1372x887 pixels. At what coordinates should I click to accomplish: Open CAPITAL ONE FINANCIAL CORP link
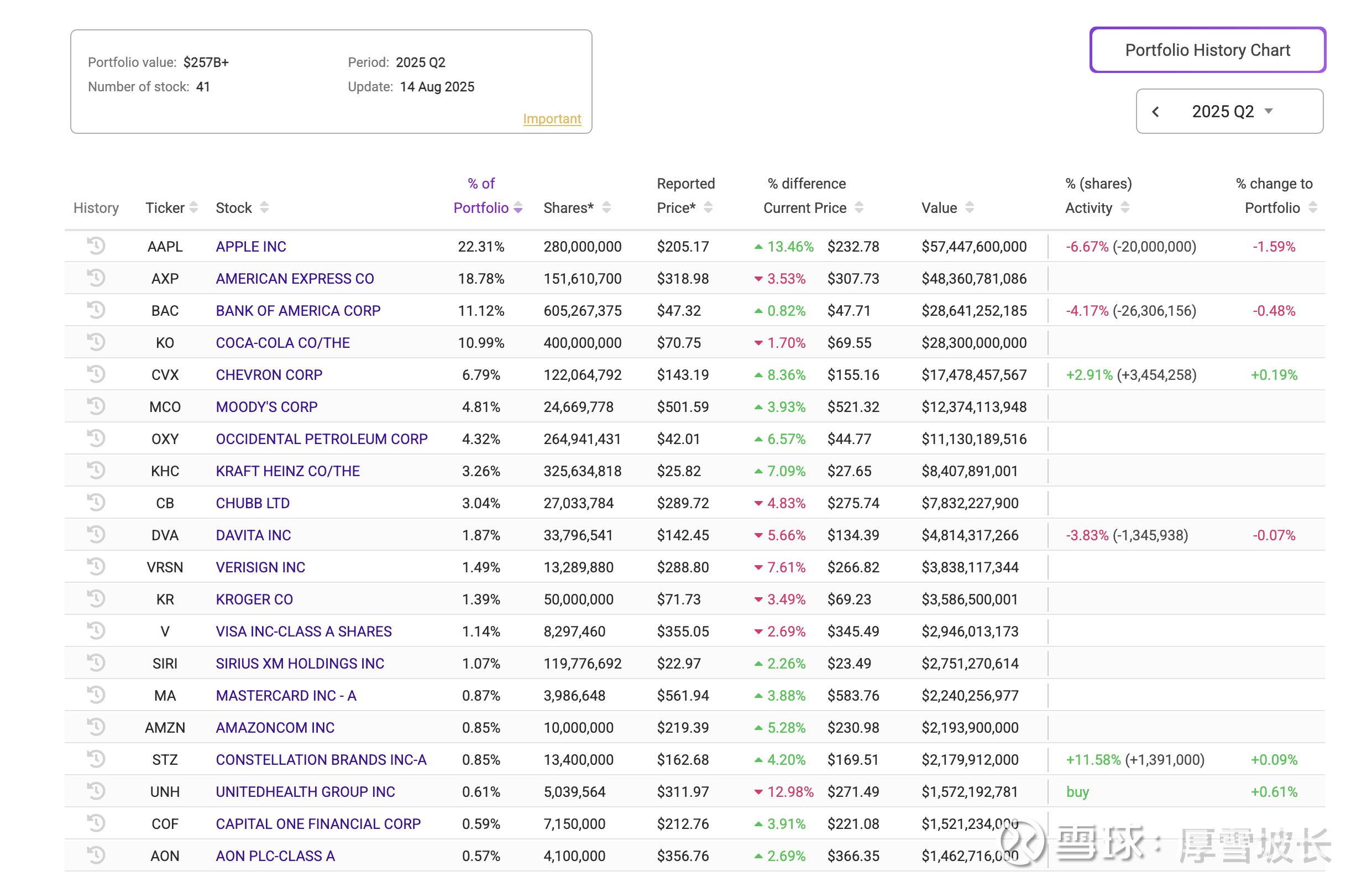click(318, 823)
